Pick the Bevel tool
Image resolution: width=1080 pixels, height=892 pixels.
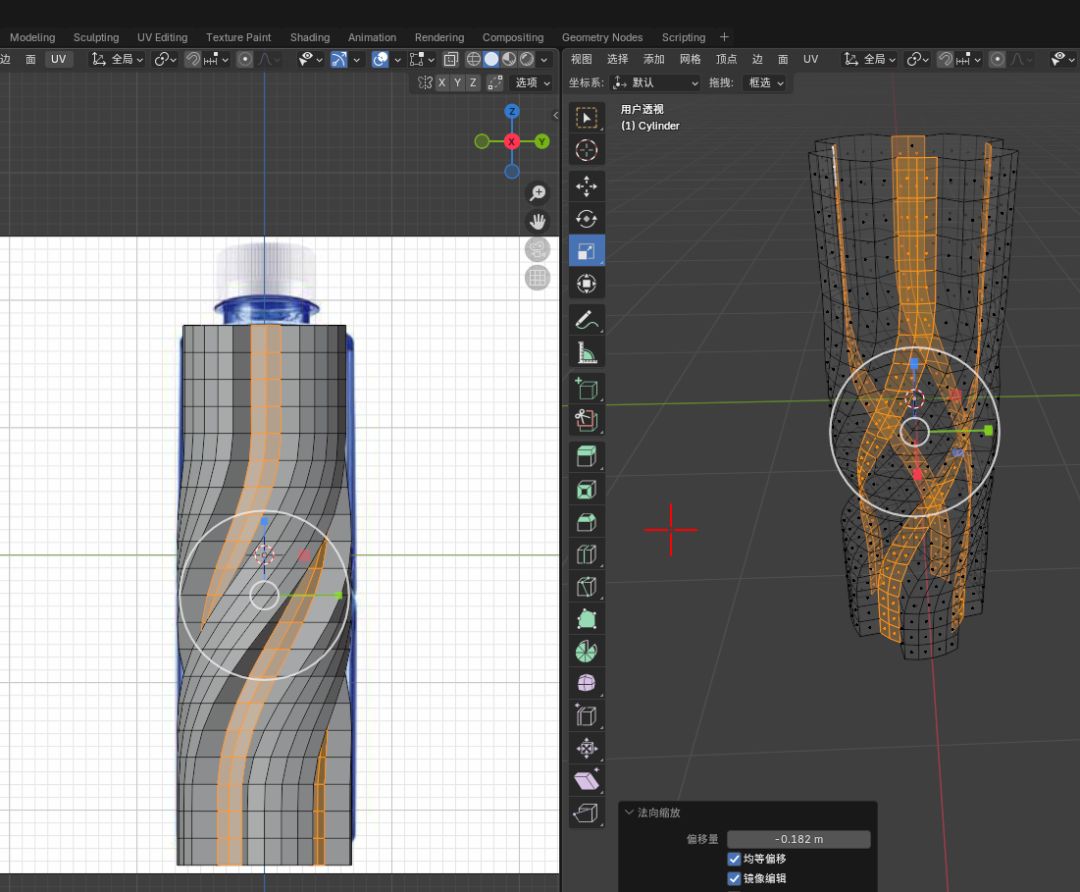[587, 522]
